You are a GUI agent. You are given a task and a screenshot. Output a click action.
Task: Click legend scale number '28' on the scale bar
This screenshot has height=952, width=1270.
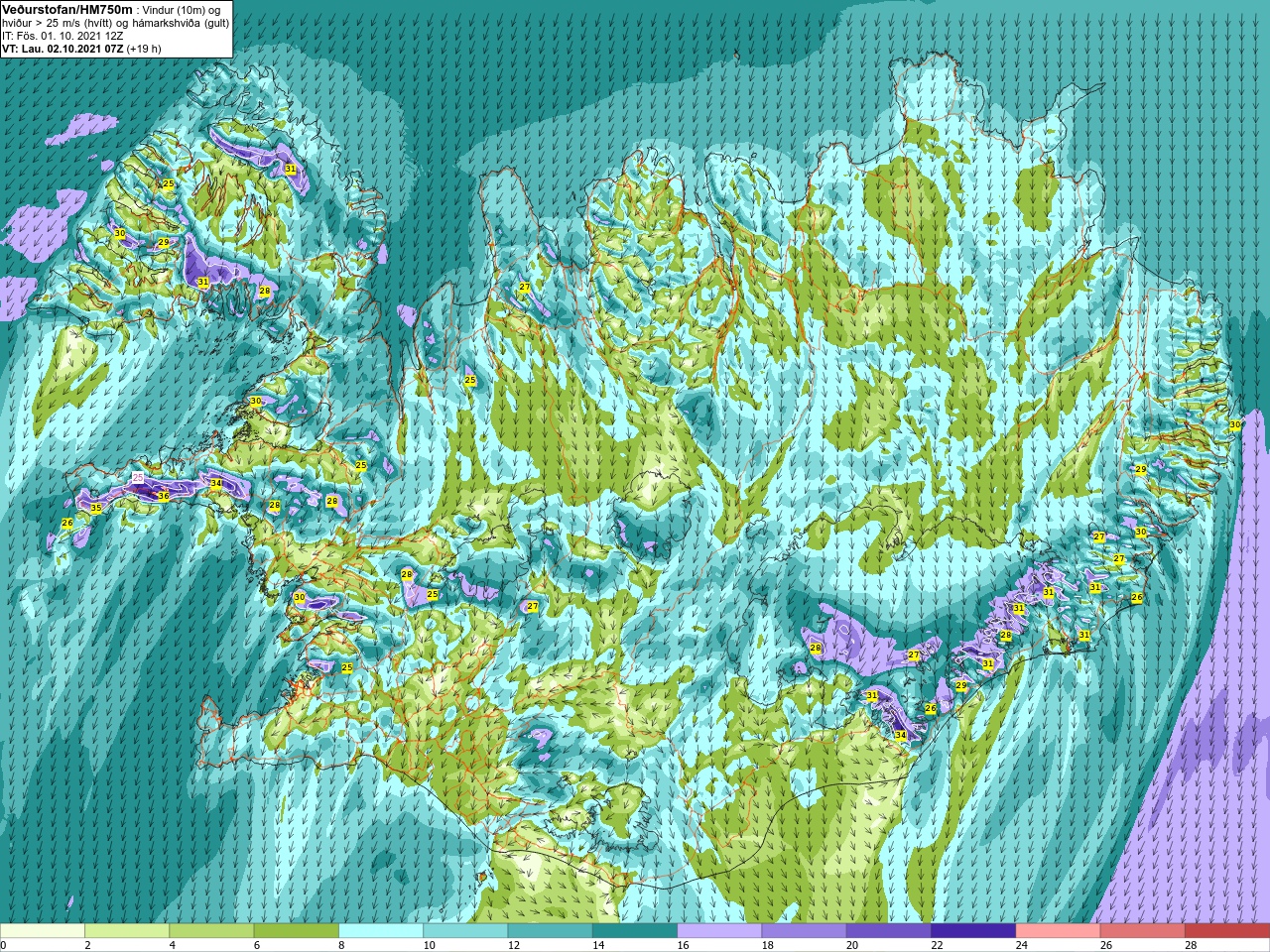coord(1191,945)
